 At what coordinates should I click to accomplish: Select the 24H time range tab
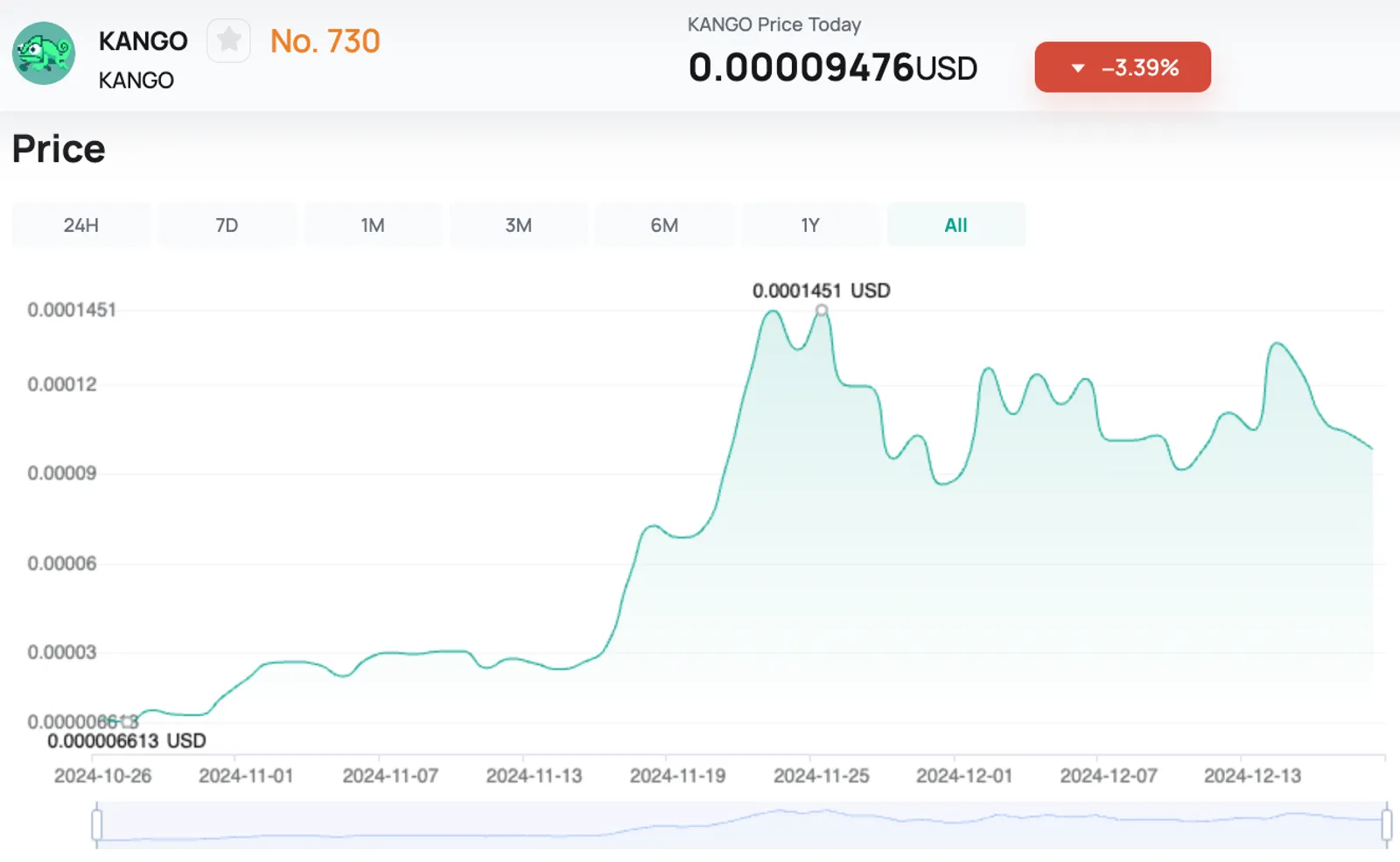(x=81, y=225)
